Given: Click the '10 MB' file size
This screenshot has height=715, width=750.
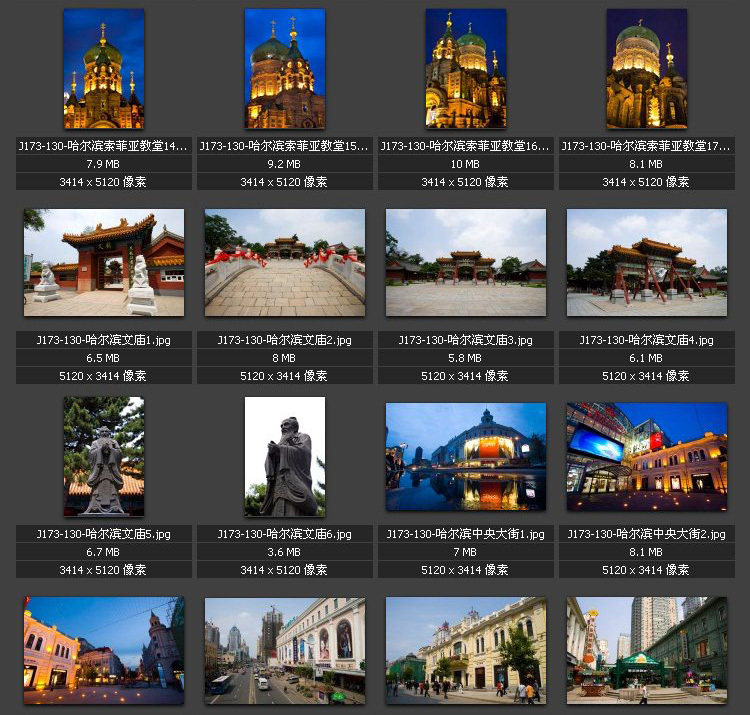Looking at the screenshot, I should click(465, 164).
